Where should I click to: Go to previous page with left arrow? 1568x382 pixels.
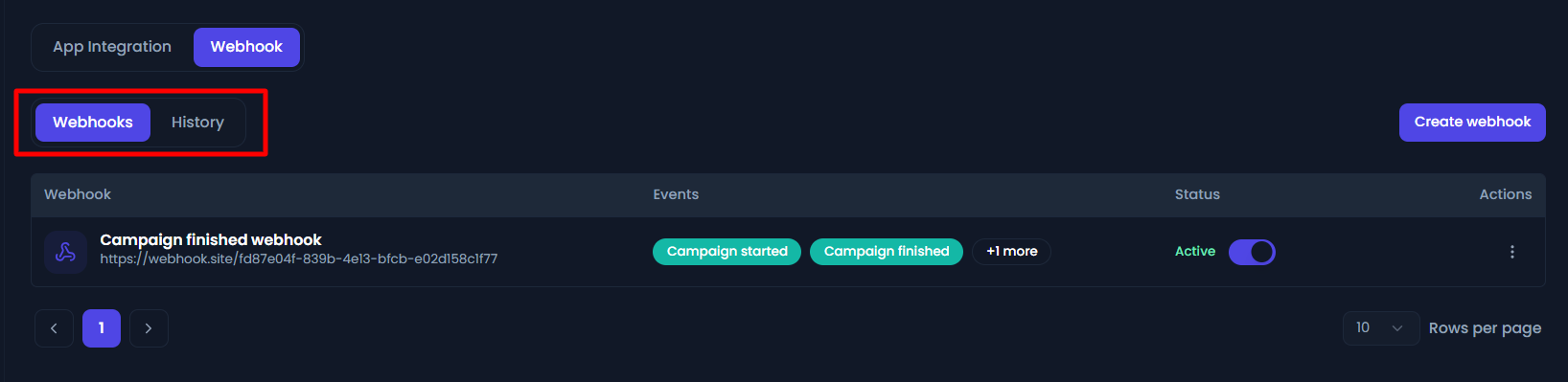point(54,328)
